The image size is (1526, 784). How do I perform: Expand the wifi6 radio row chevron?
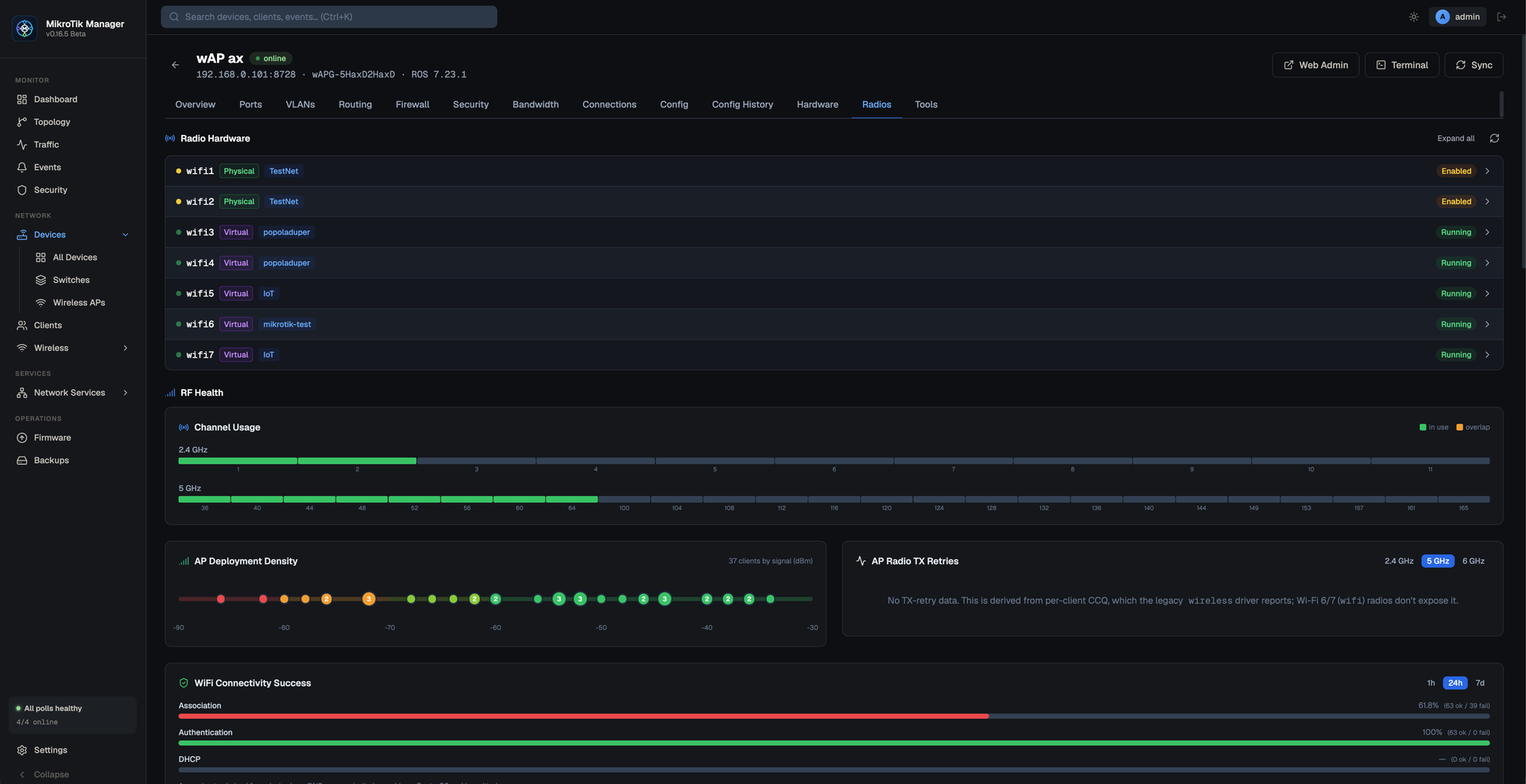[1487, 325]
